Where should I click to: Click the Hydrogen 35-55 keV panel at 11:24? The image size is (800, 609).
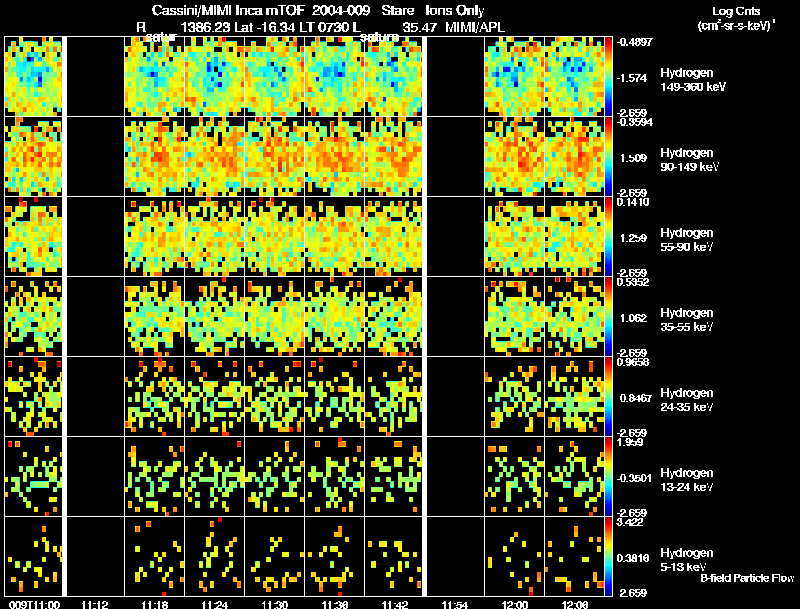point(215,317)
